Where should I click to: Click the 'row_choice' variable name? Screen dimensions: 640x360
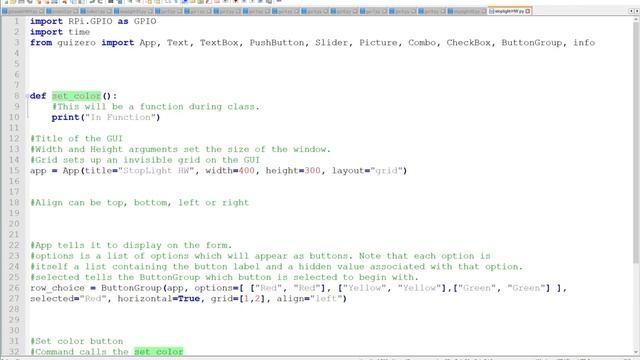click(x=57, y=288)
